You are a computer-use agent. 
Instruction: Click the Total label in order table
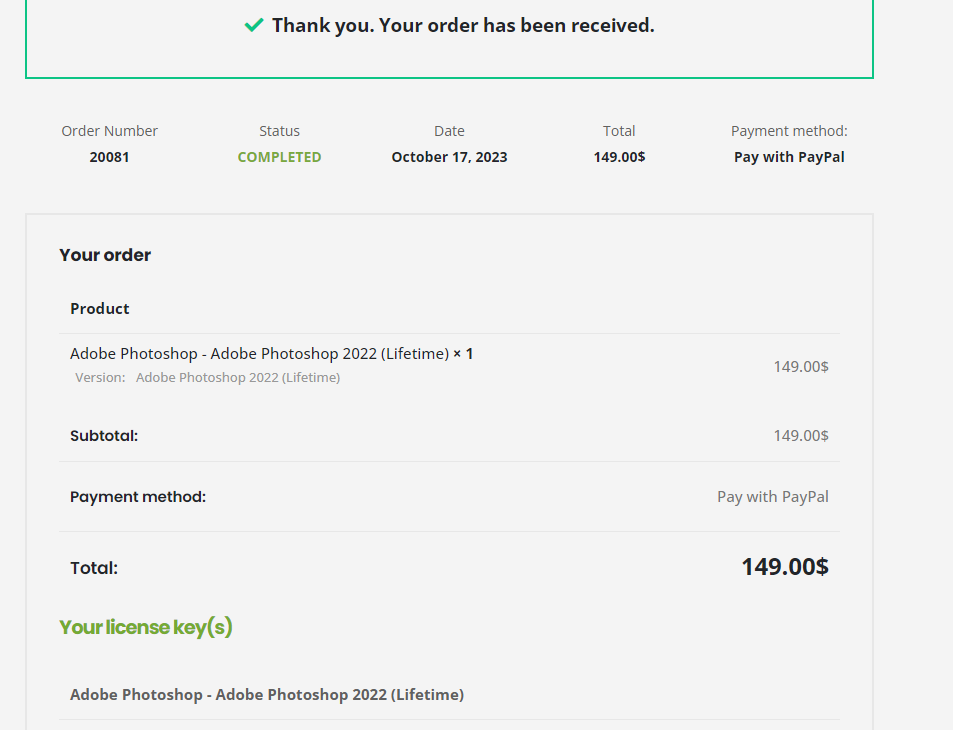pyautogui.click(x=94, y=568)
